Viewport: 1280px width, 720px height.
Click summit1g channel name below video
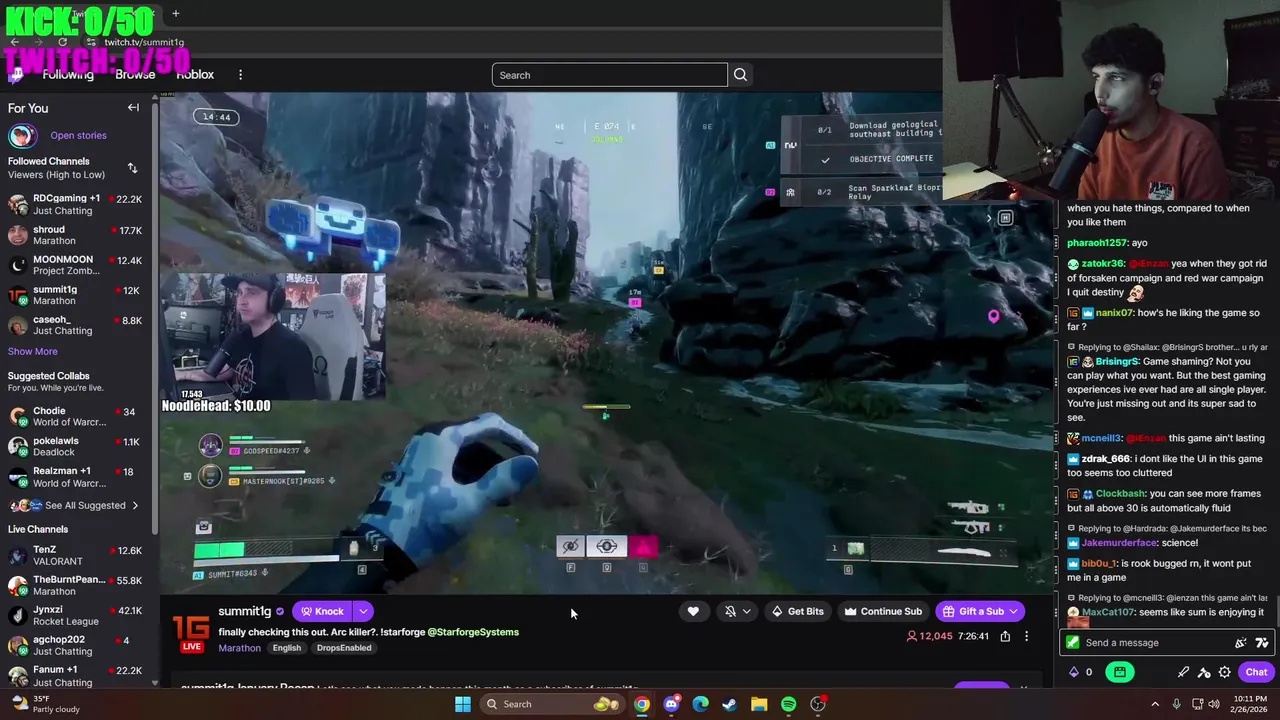245,611
